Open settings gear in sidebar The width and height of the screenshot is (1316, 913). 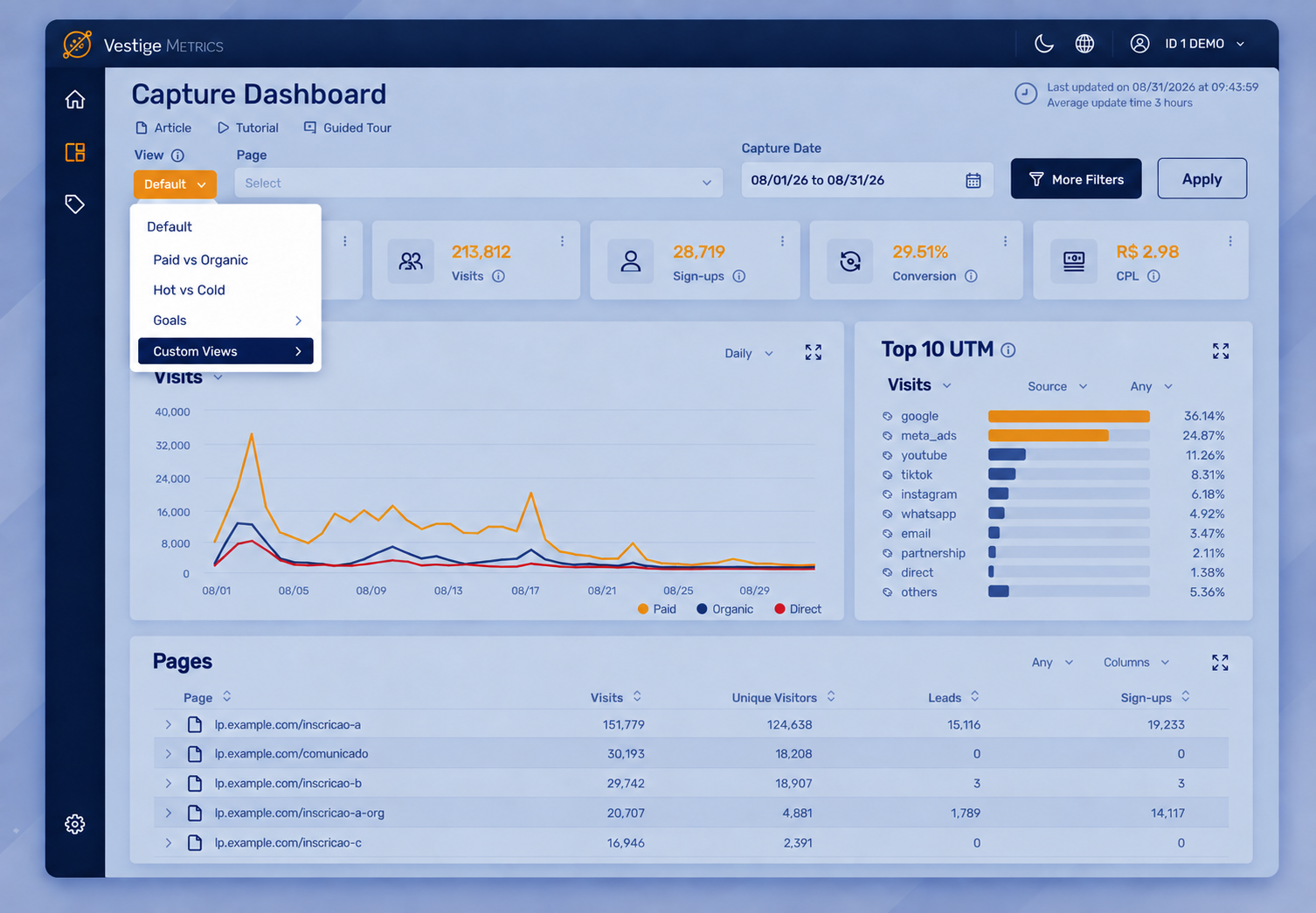75,824
